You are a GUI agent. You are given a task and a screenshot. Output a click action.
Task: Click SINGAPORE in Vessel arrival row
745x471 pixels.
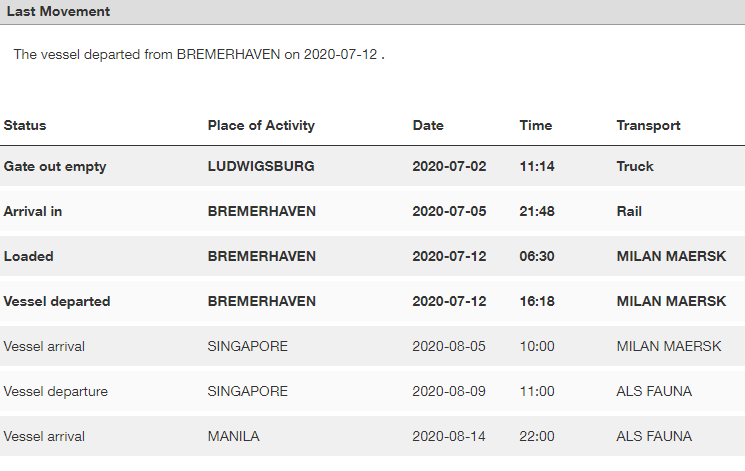248,346
